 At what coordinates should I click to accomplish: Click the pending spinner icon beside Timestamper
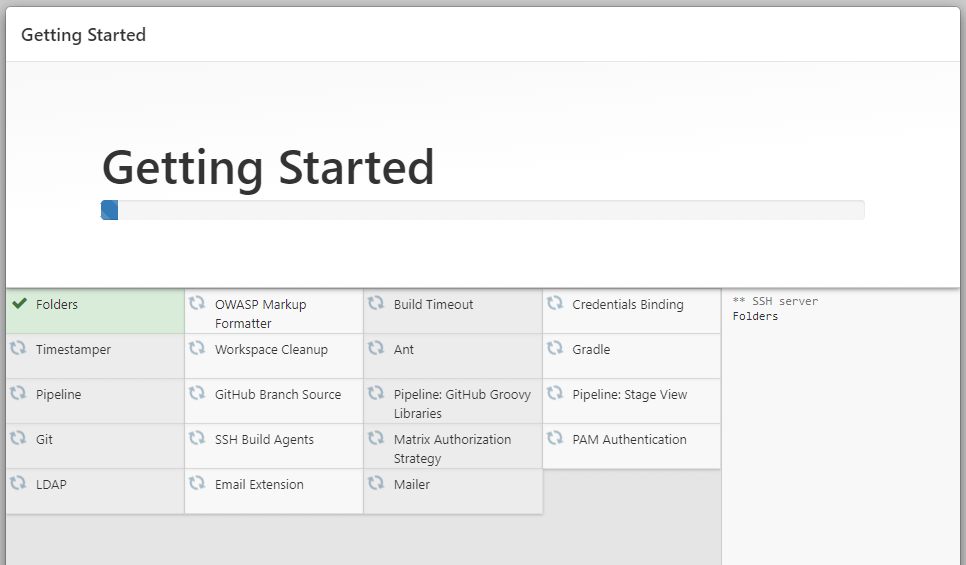click(18, 348)
